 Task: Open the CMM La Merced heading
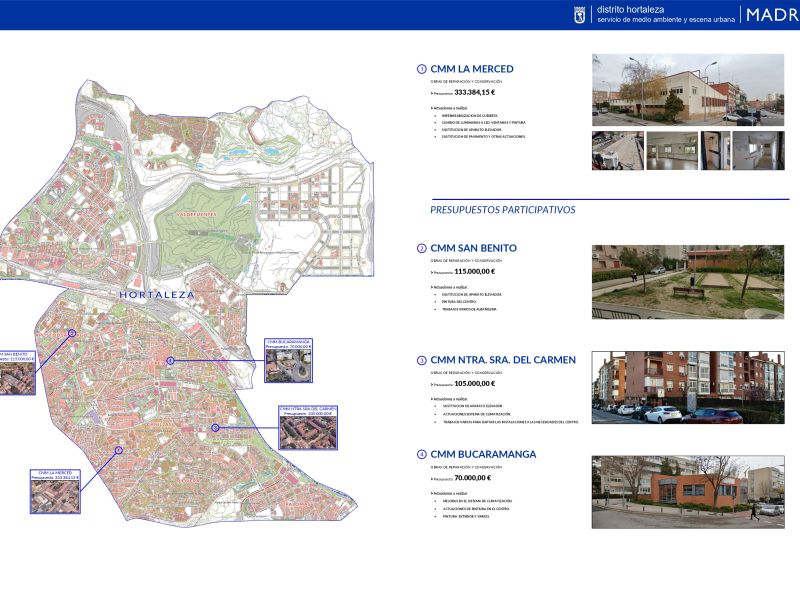(x=472, y=69)
